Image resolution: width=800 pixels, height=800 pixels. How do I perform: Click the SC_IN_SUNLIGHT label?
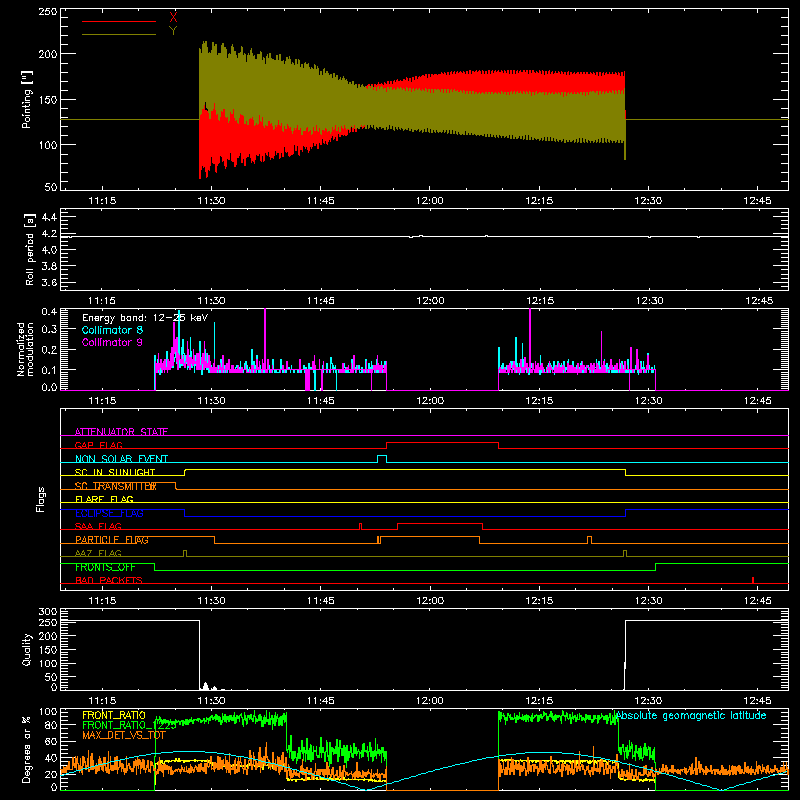point(115,472)
